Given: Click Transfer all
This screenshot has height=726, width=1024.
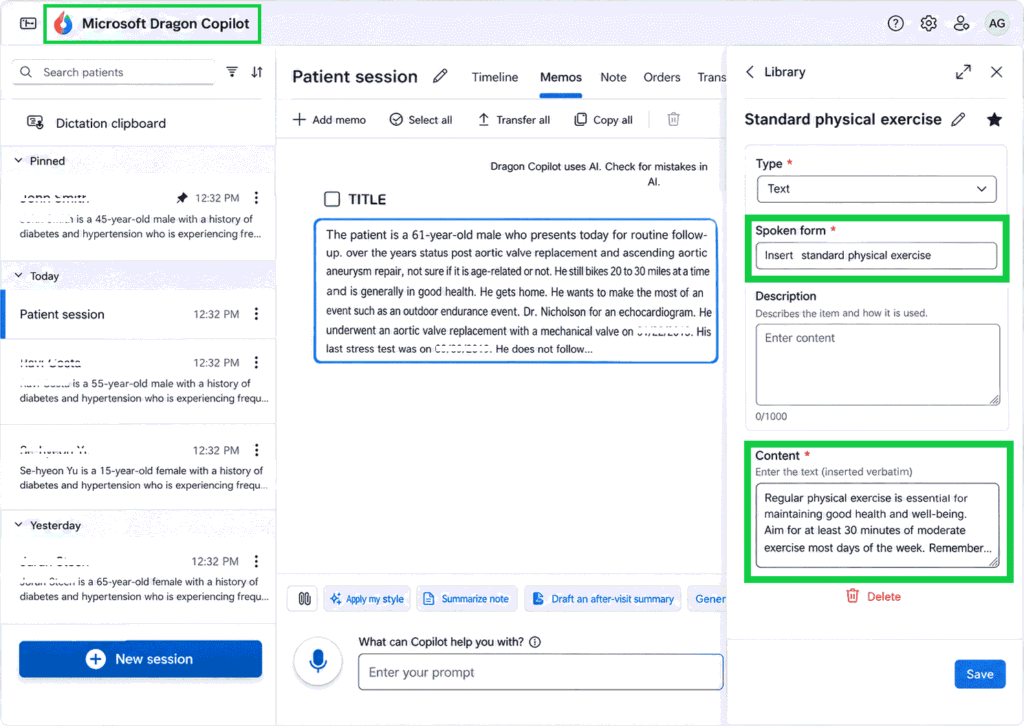Looking at the screenshot, I should [x=514, y=119].
